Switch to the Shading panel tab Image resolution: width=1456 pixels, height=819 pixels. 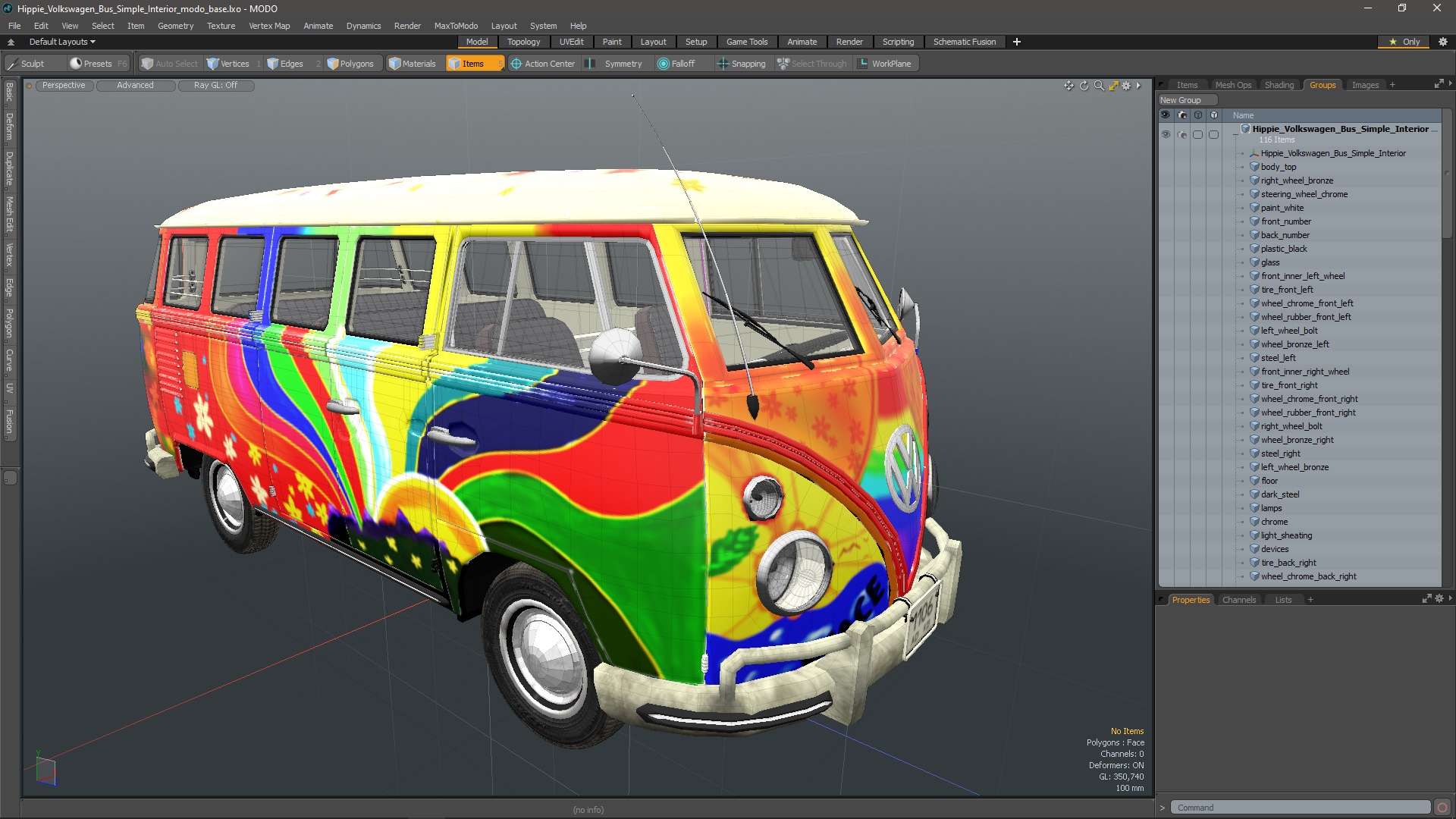pyautogui.click(x=1279, y=85)
